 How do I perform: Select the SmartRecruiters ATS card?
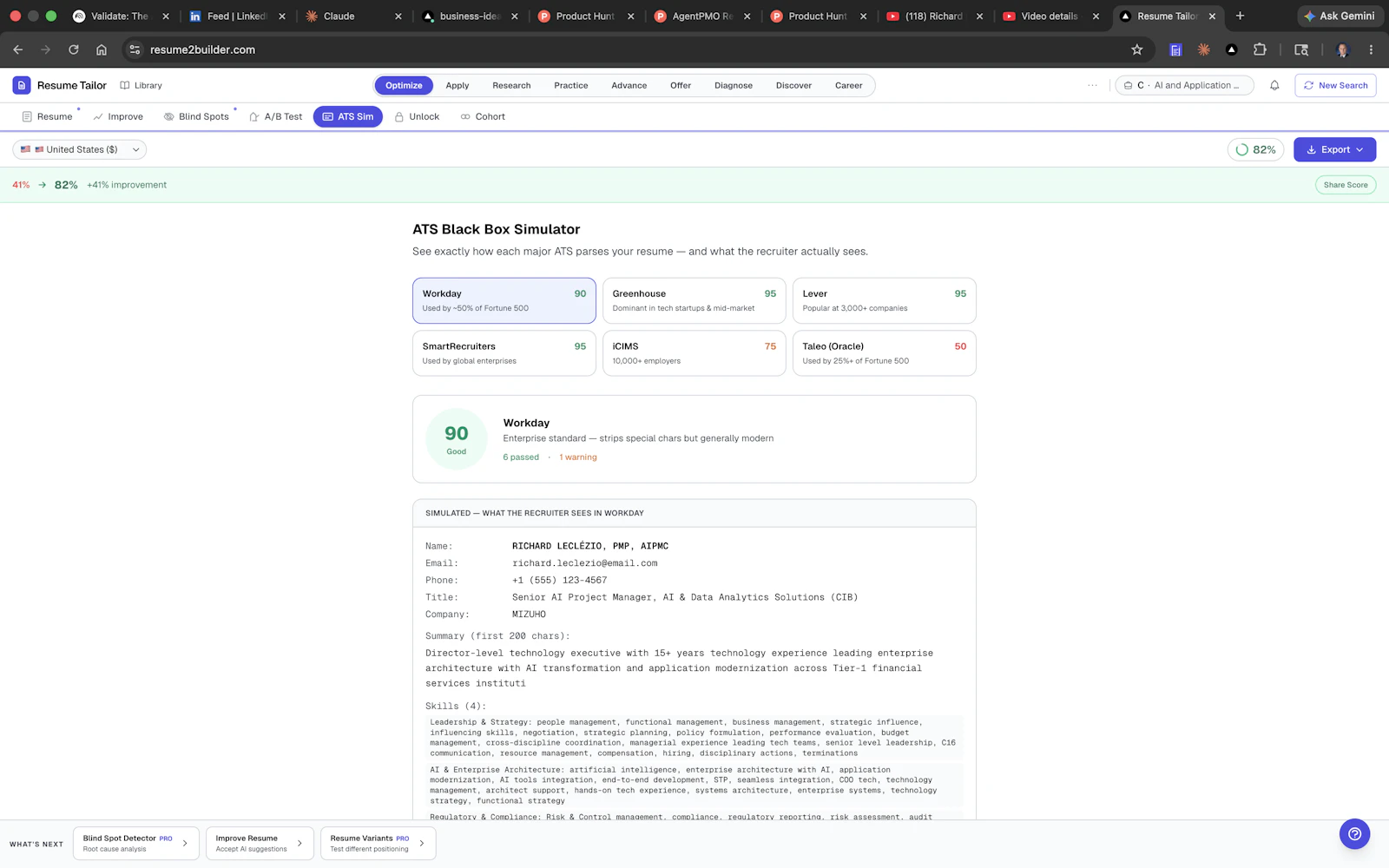(x=504, y=353)
